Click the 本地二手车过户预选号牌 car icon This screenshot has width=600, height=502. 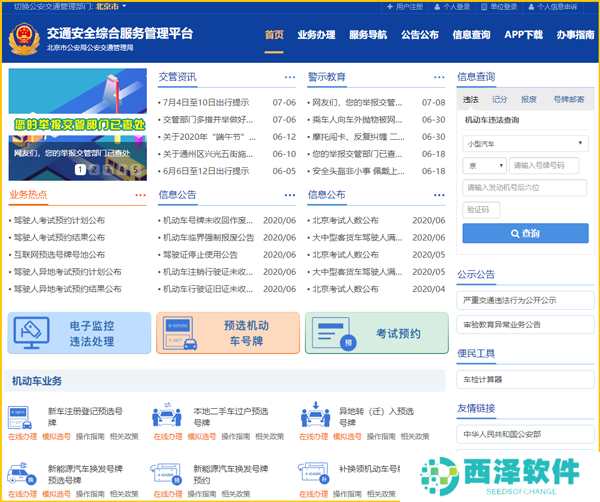pos(167,417)
